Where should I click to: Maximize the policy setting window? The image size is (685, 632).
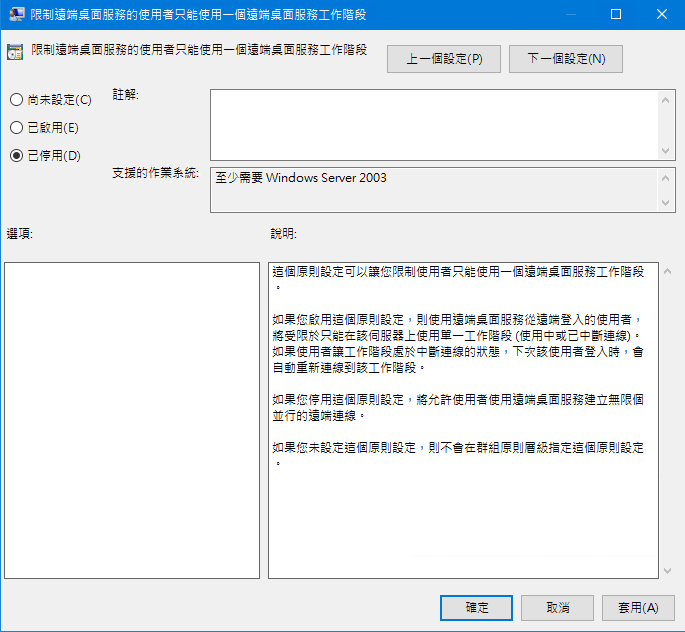[x=616, y=14]
